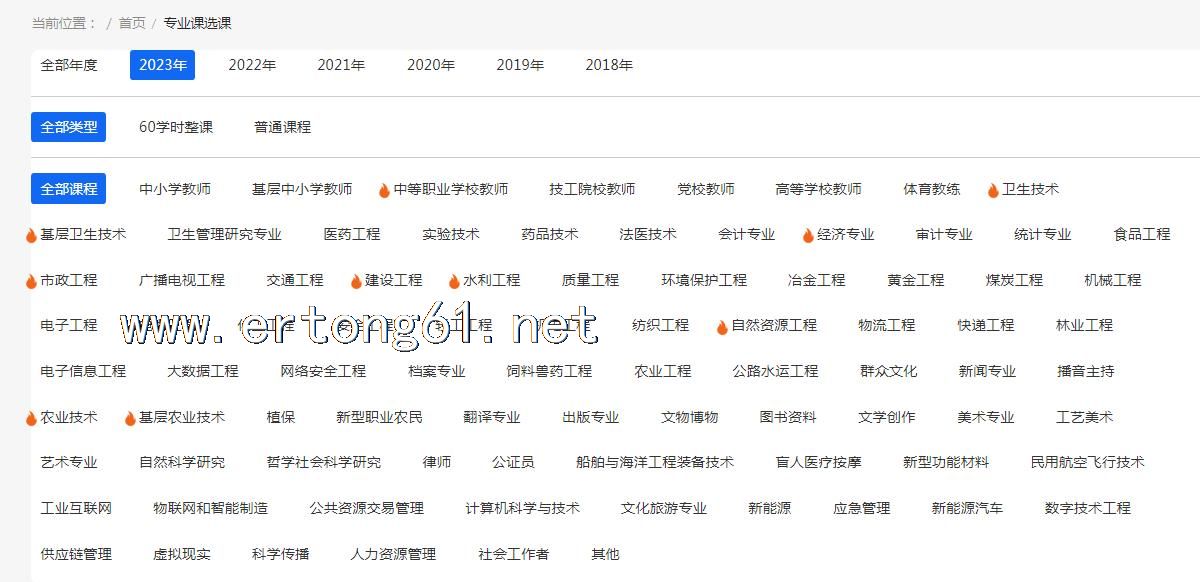The image size is (1200, 582).
Task: Switch to the 2021年 year filter
Action: tap(341, 65)
